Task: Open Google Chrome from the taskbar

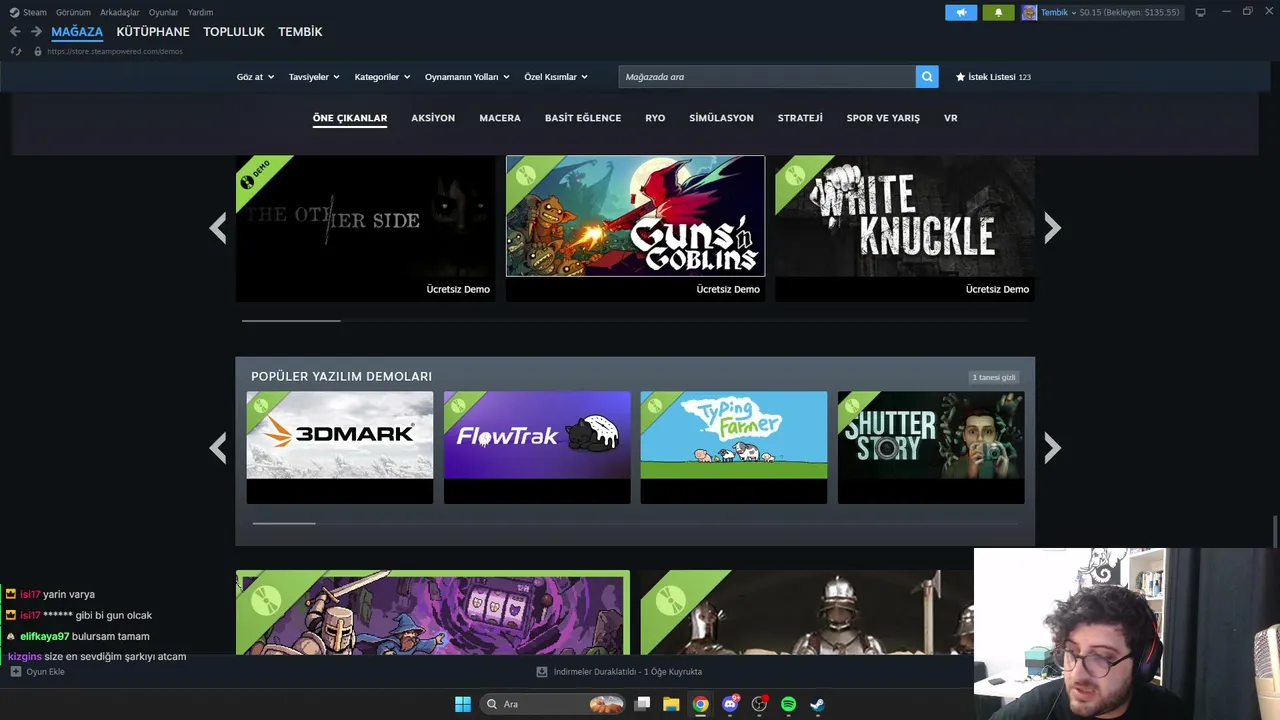Action: (701, 704)
